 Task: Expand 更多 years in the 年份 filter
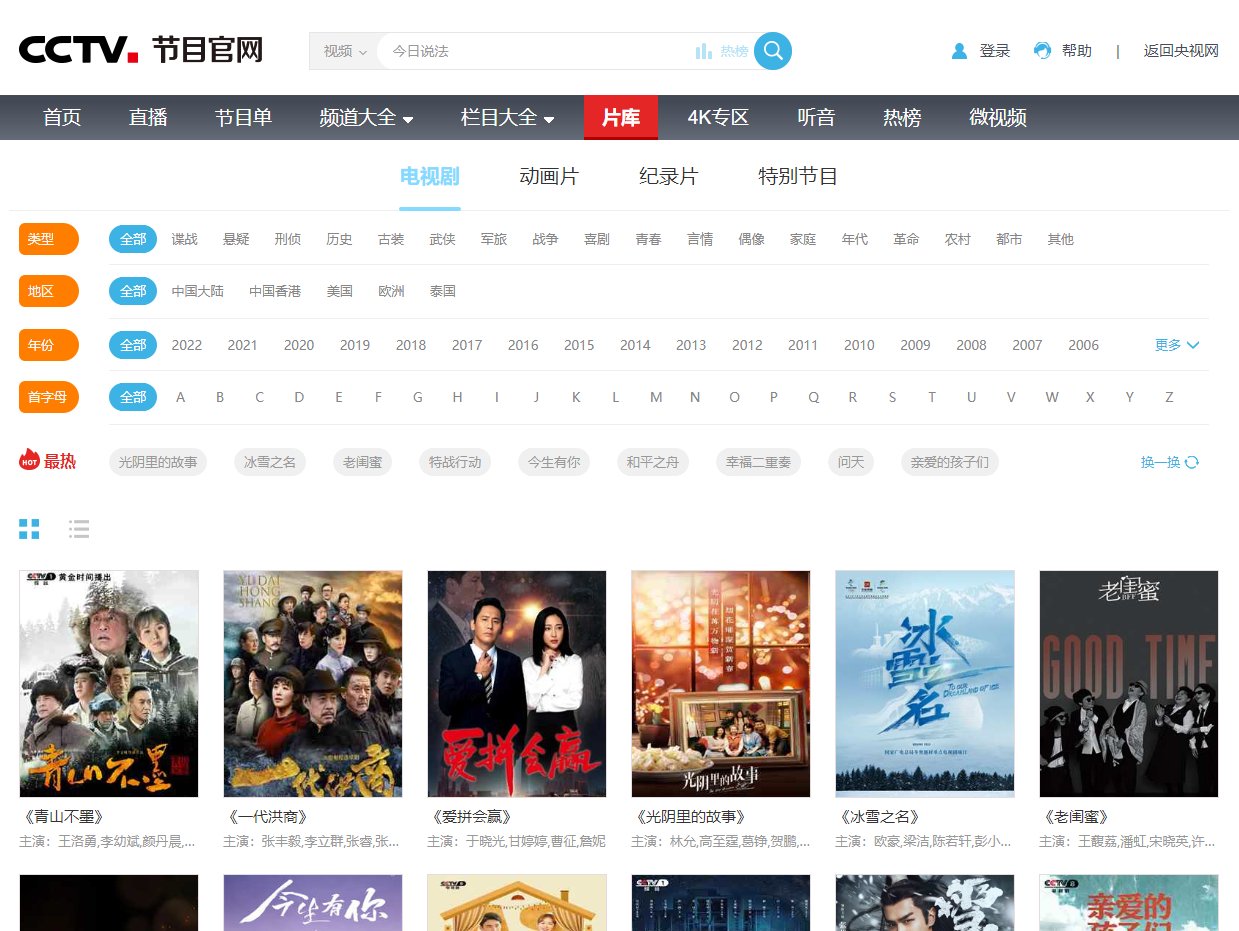tap(1177, 345)
